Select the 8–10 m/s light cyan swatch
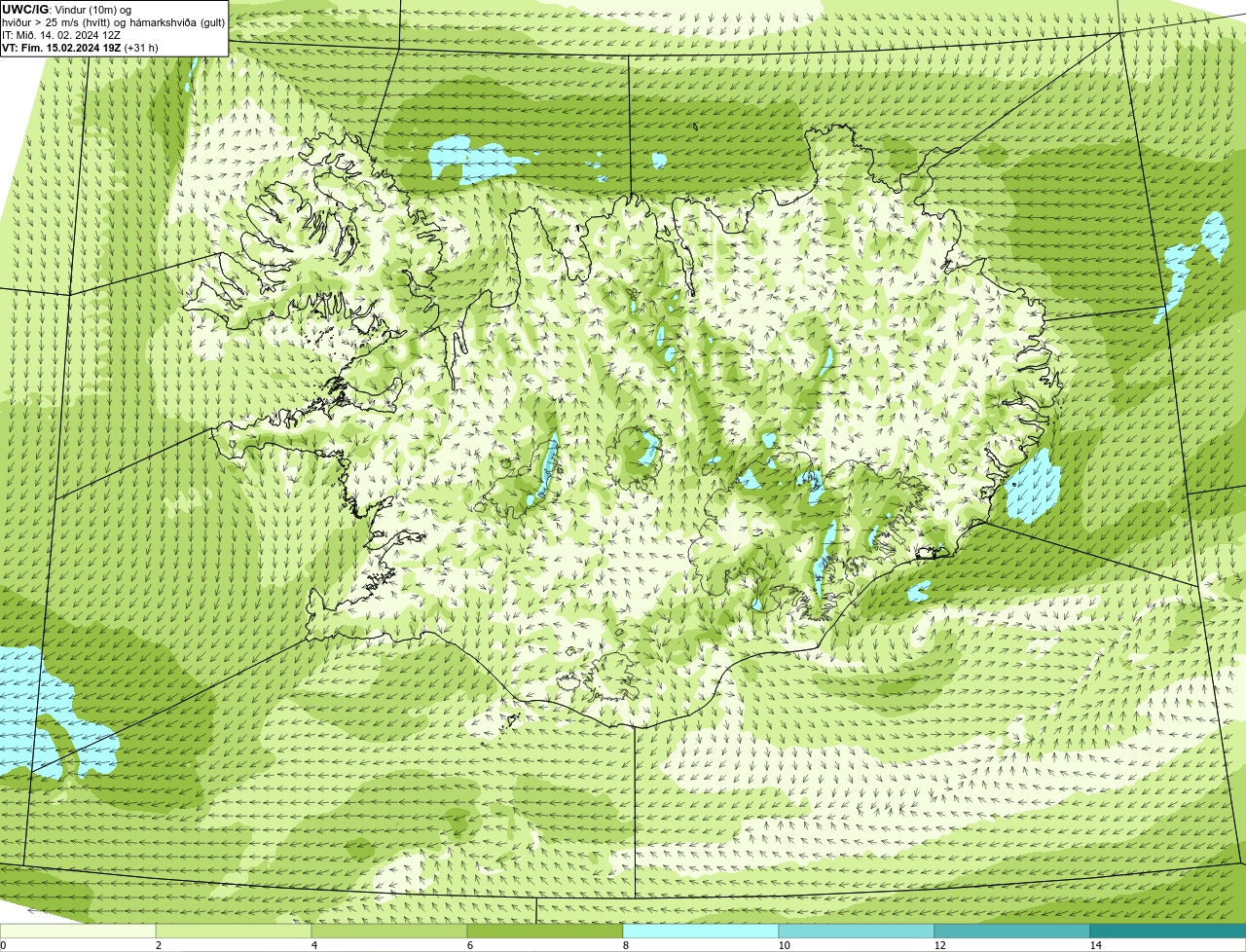This screenshot has height=952, width=1246. click(x=701, y=932)
